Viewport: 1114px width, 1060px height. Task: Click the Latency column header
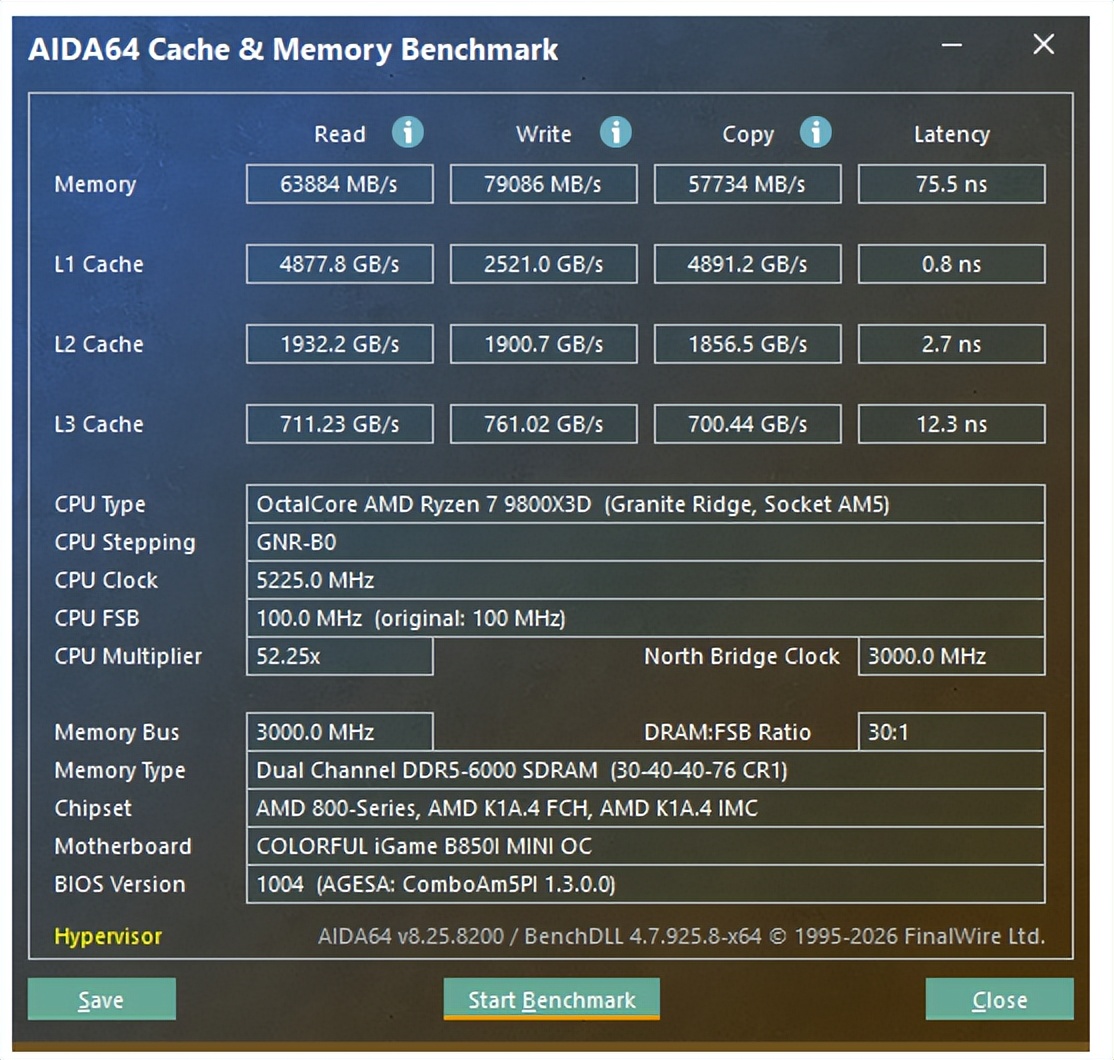click(951, 134)
